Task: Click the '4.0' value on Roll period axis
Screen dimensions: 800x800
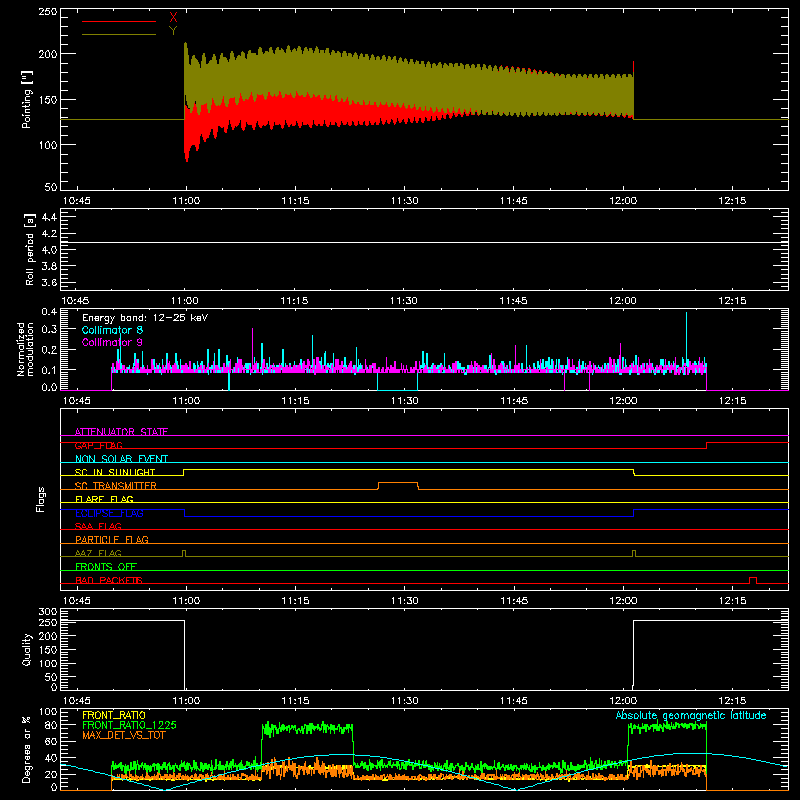Action: 49,250
